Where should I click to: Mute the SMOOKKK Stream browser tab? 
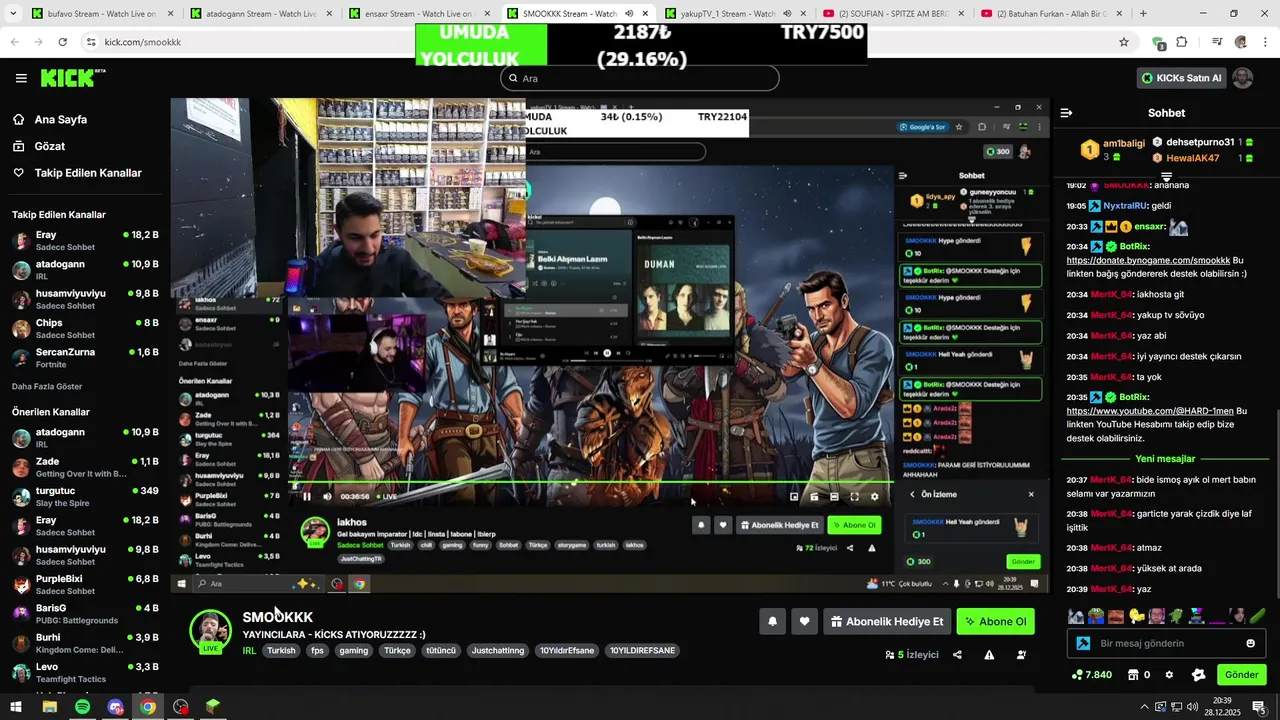(x=629, y=14)
